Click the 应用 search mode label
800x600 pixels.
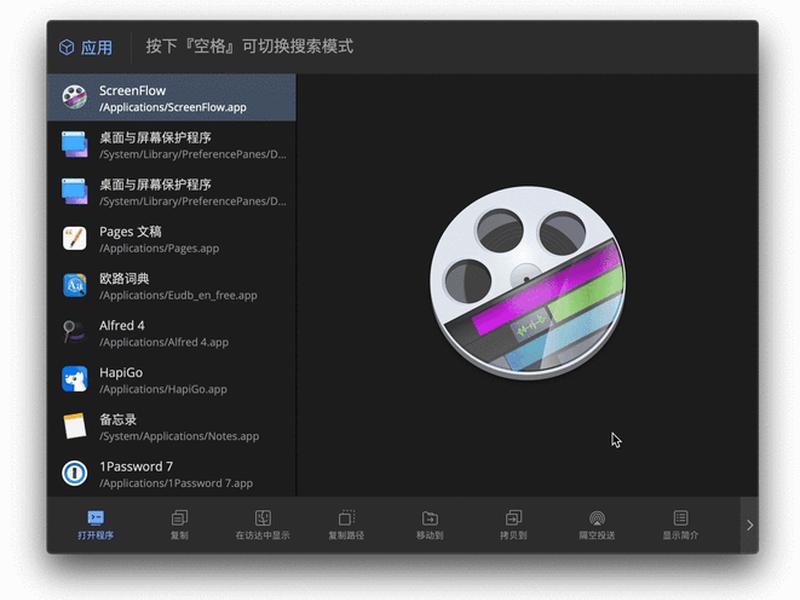(x=86, y=47)
